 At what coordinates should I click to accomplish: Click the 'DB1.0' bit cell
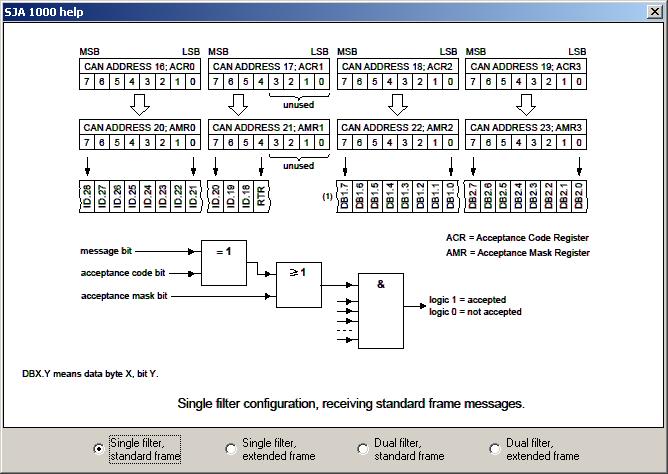[451, 196]
